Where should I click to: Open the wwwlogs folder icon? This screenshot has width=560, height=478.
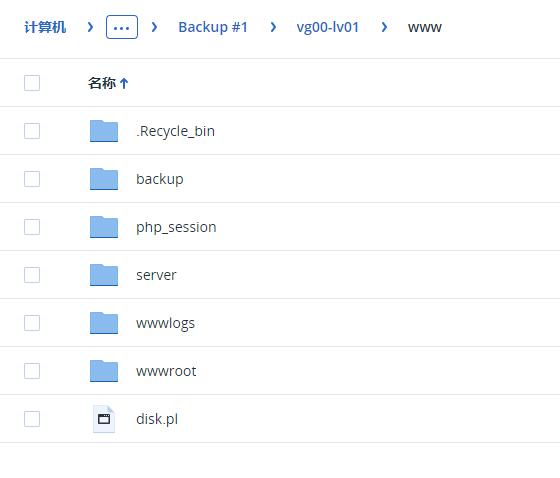pos(104,323)
